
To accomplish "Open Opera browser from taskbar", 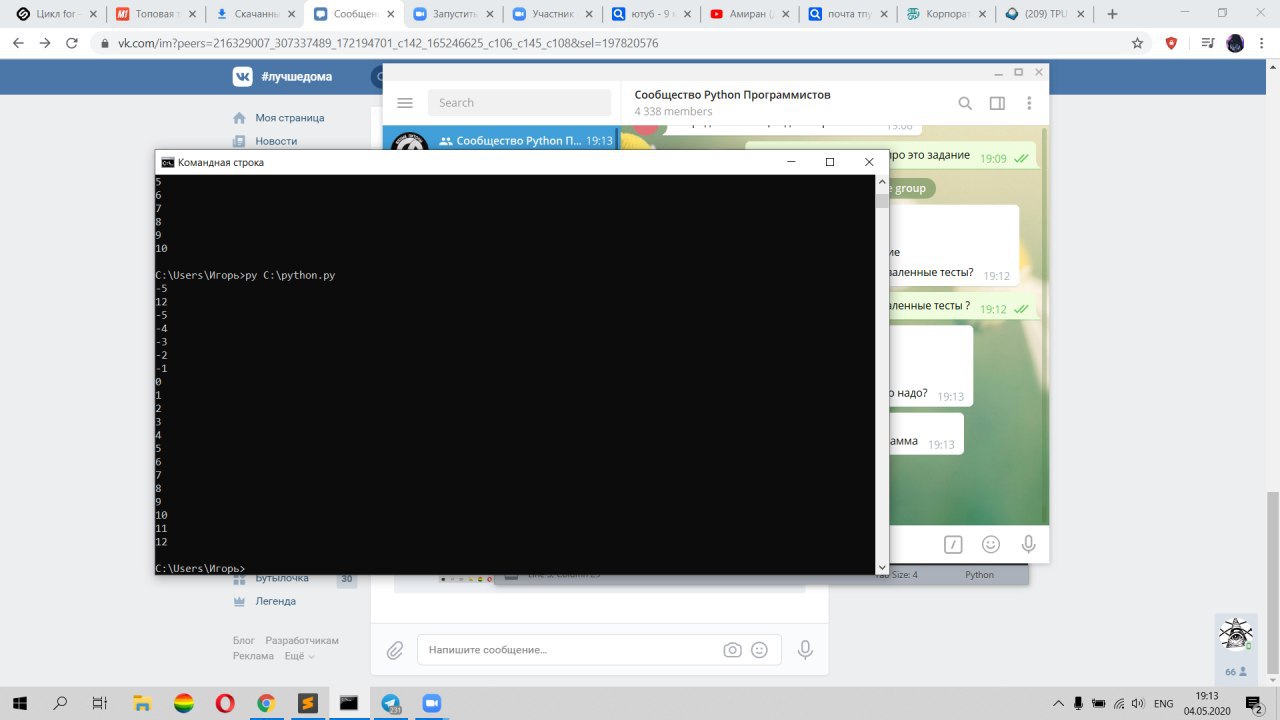I will pyautogui.click(x=225, y=703).
